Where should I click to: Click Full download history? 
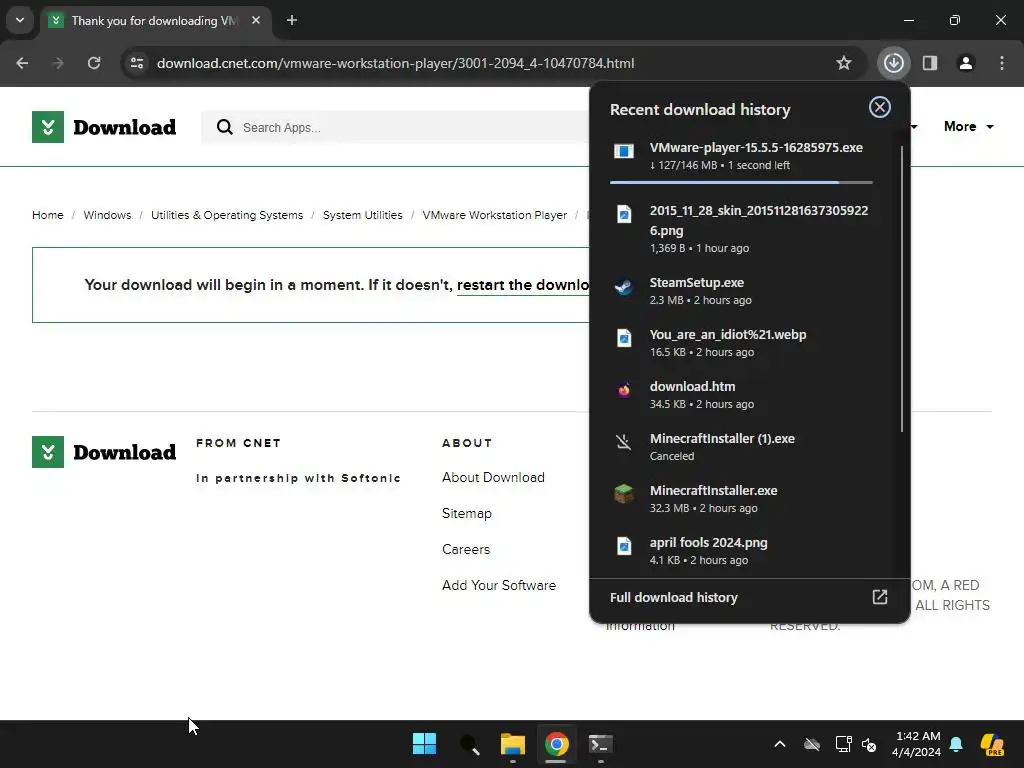pos(673,597)
